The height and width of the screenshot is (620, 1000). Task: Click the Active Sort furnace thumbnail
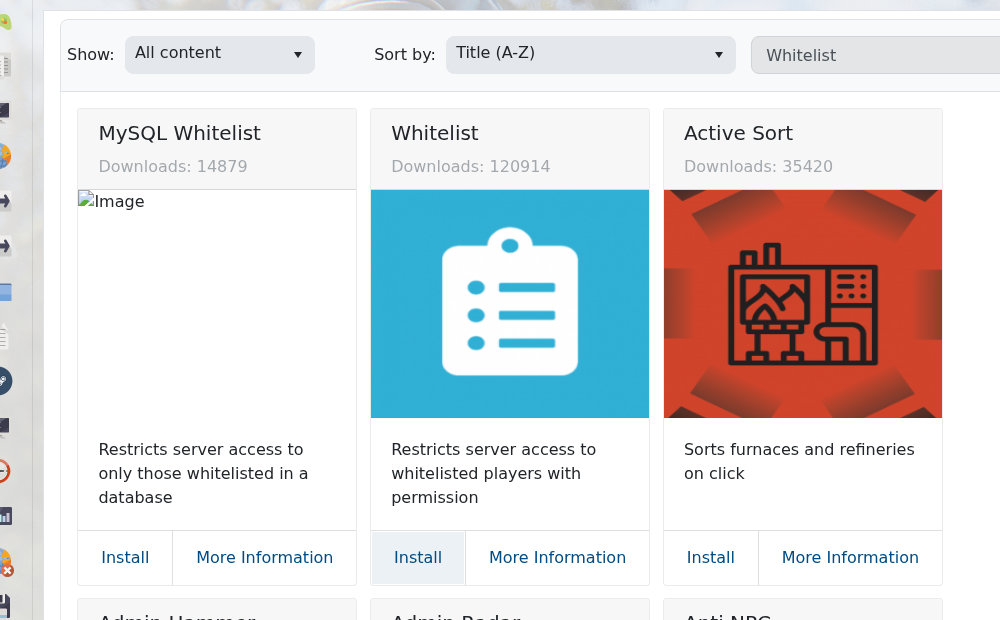[803, 304]
